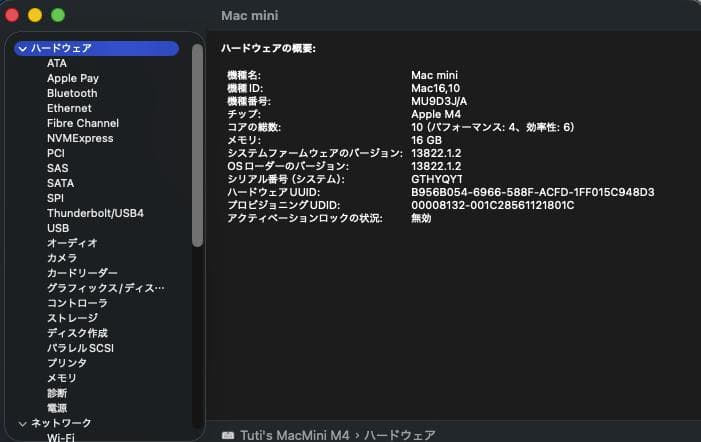The image size is (701, 442).
Task: Click the システムファームウェア version 13822.1.2
Action: click(x=436, y=153)
